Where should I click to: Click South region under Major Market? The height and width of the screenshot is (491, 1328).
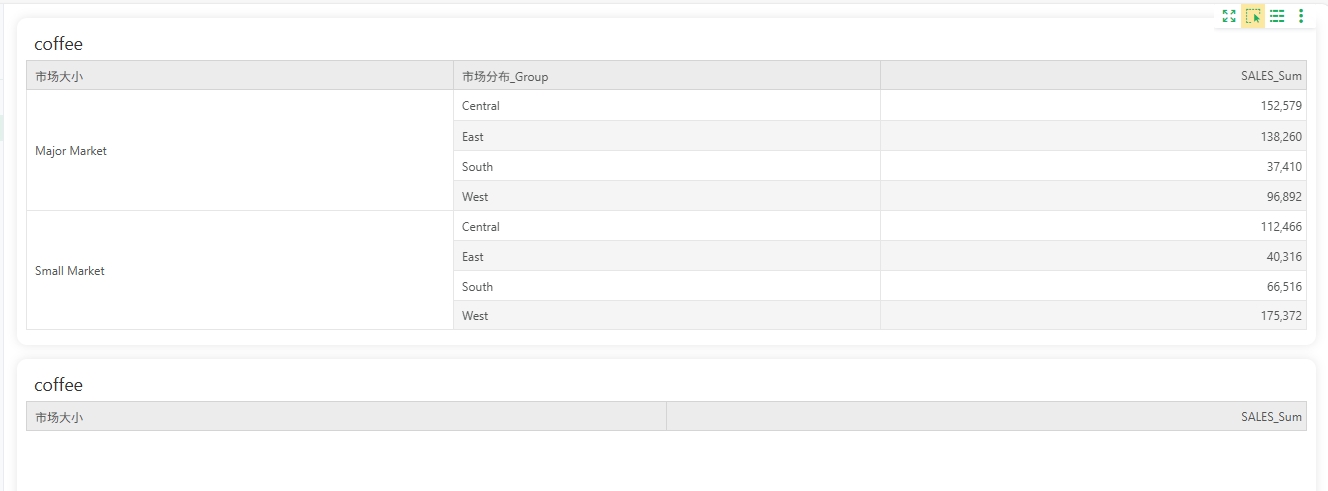click(x=477, y=167)
